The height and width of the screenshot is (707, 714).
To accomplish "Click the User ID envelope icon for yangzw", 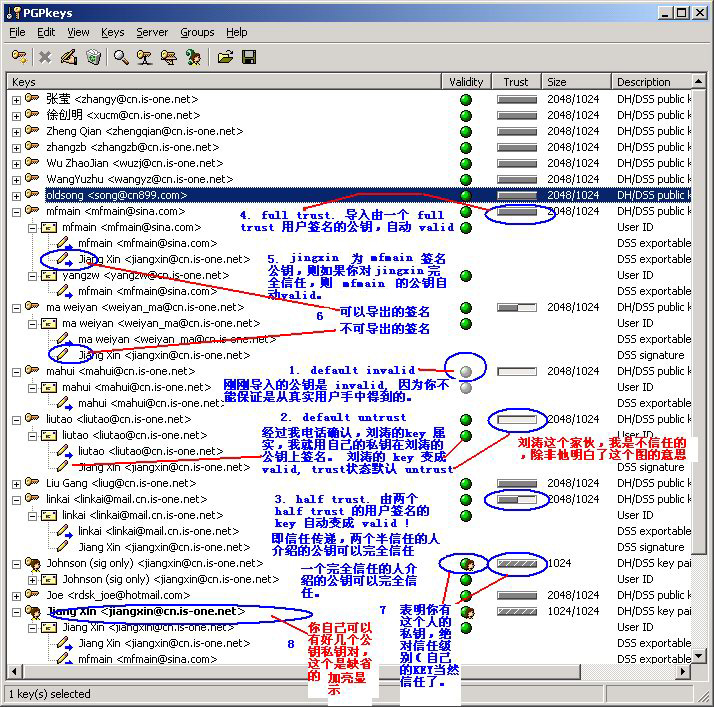I will coord(49,275).
